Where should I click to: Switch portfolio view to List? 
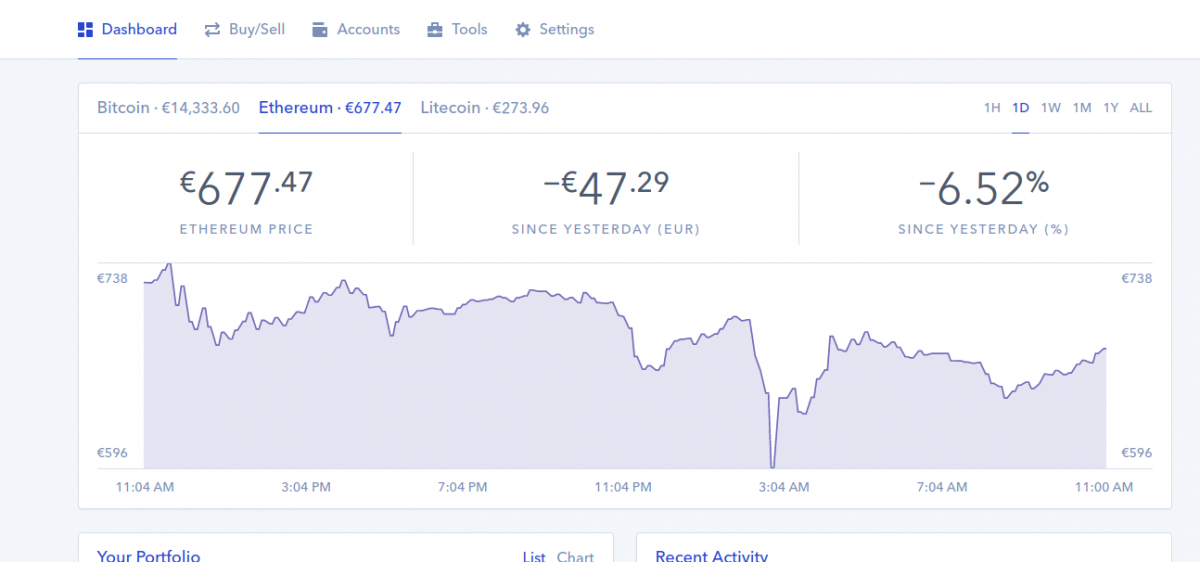[534, 557]
